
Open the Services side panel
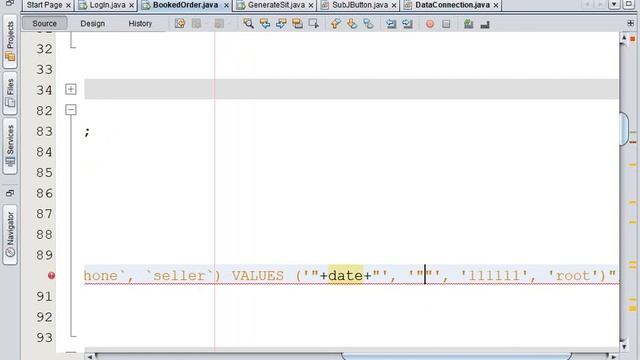tap(10, 146)
